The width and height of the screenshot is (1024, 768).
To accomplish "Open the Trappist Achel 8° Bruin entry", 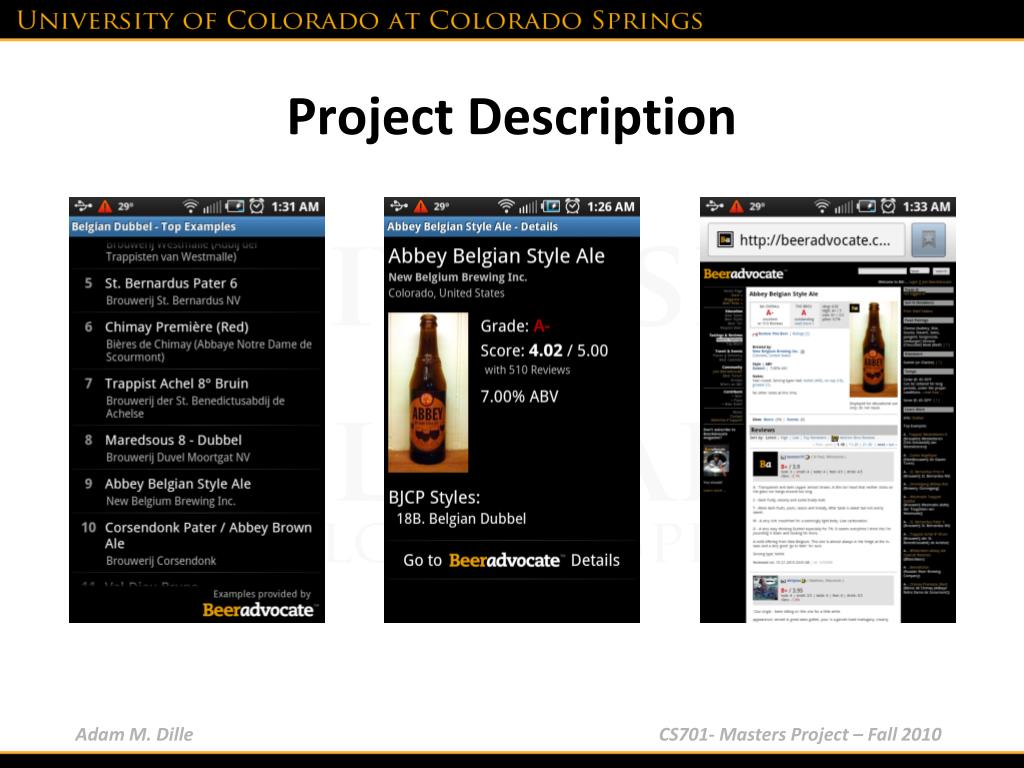I will pos(197,398).
